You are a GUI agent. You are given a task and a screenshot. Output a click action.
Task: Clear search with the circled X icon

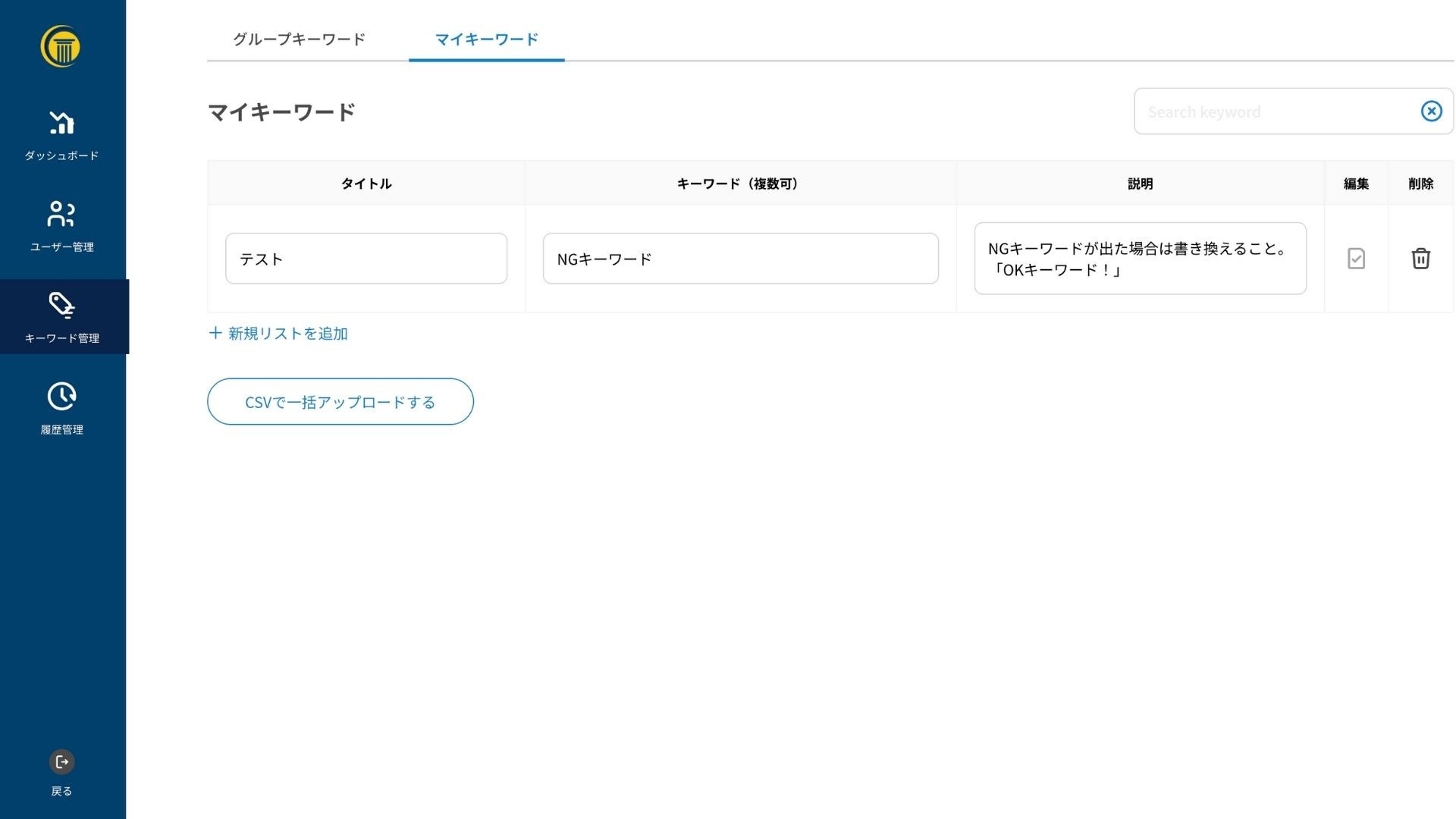[x=1431, y=111]
